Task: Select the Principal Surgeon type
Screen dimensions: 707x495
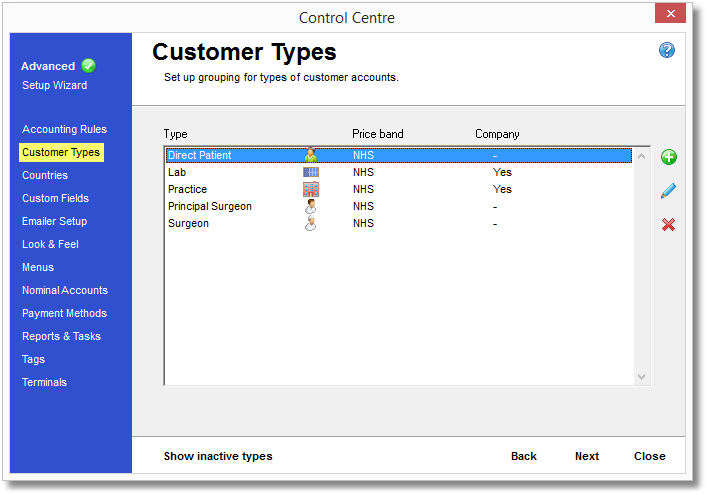Action: point(399,206)
